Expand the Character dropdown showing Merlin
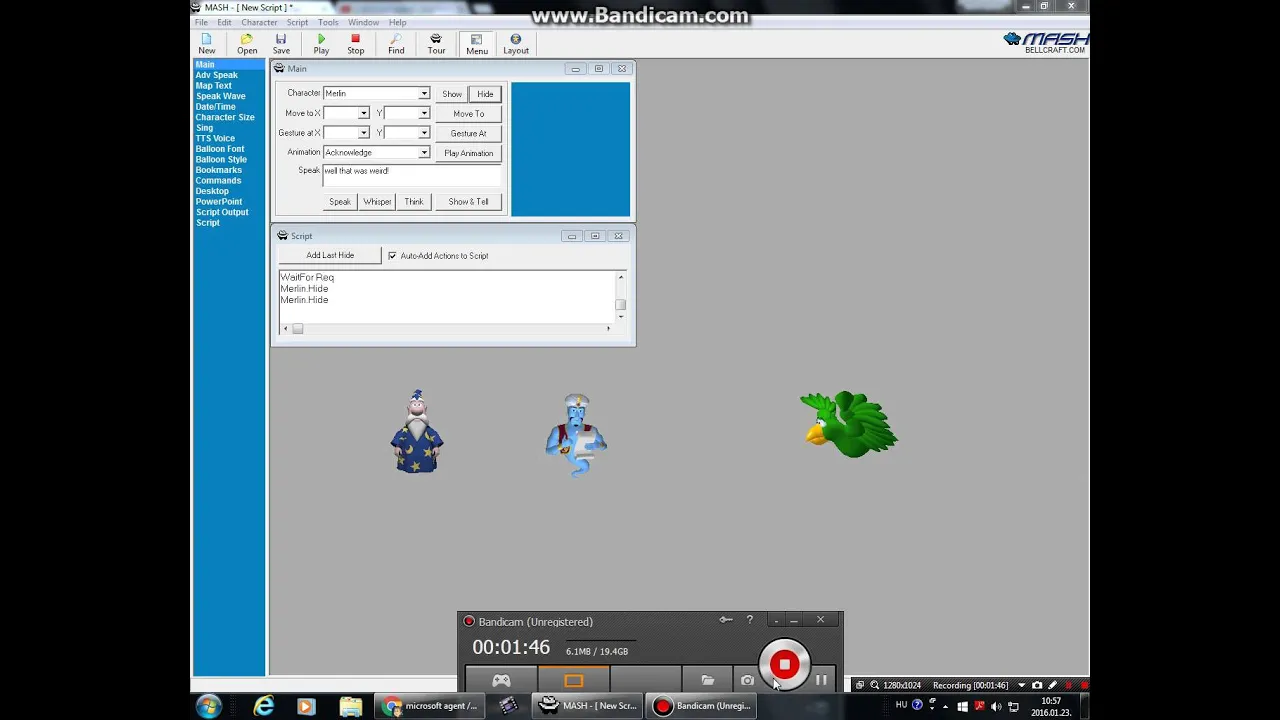The height and width of the screenshot is (720, 1280). [x=424, y=93]
